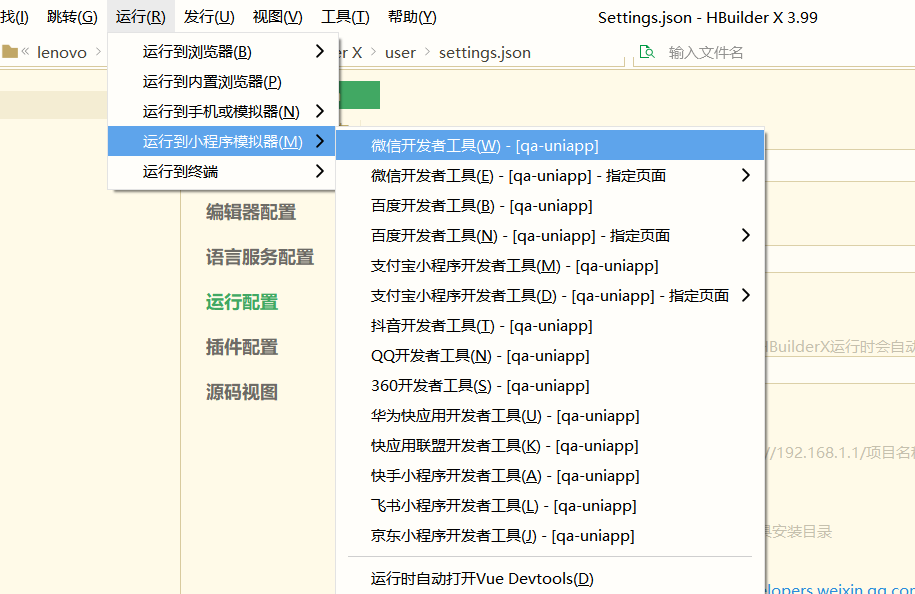Expand 运行到手机或模拟器(N) submenu arrow
Viewport: 915px width, 594px height.
coord(319,111)
